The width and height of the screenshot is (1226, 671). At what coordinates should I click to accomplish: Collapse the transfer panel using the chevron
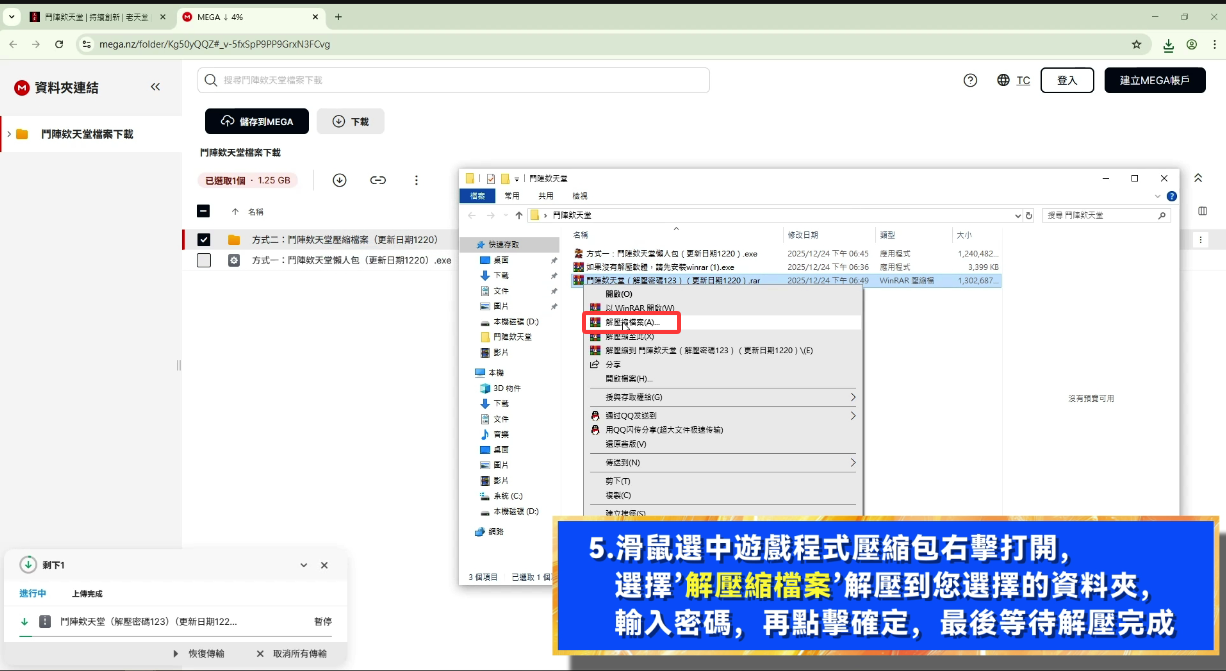[304, 565]
